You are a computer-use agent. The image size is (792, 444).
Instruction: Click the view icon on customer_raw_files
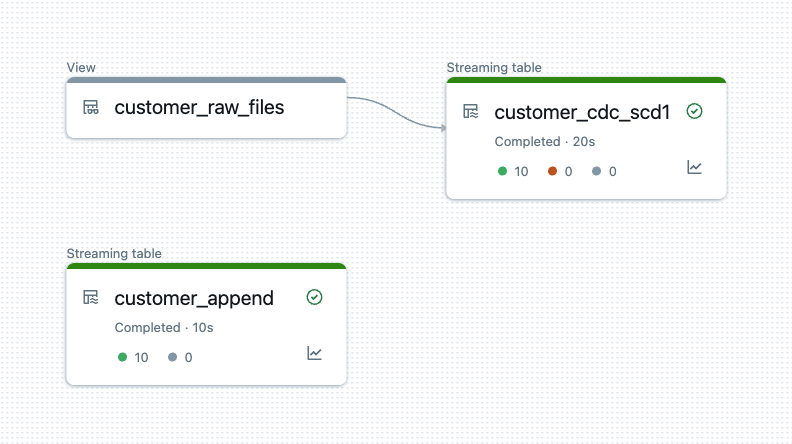(91, 108)
